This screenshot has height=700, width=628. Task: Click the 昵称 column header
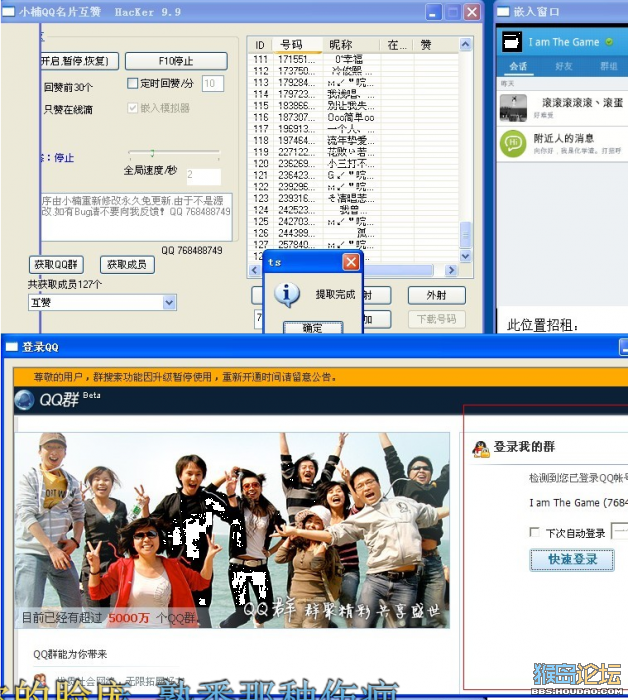351,45
